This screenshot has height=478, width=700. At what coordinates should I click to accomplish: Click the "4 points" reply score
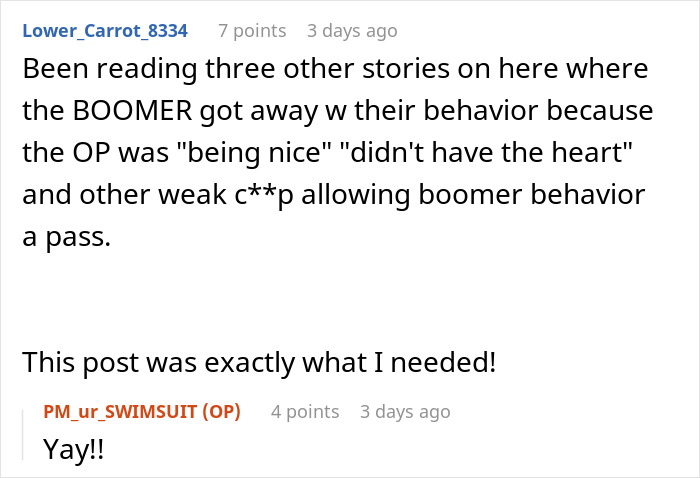[x=305, y=411]
